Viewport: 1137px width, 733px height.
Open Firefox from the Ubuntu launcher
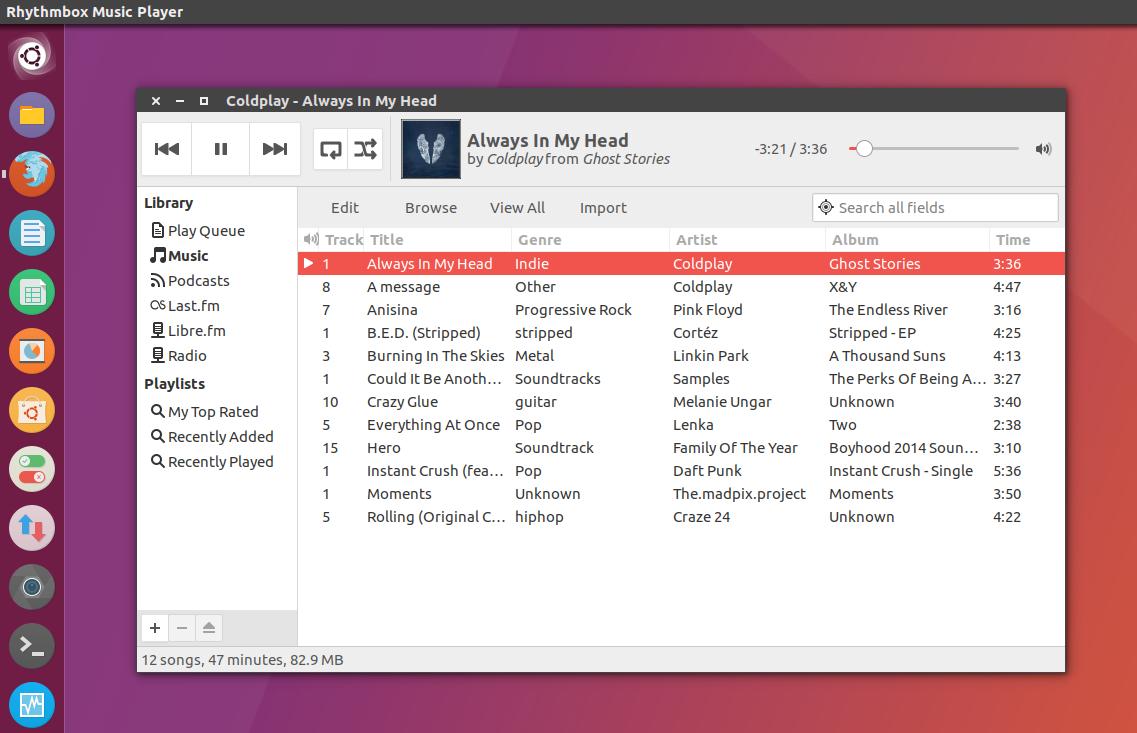[x=32, y=174]
